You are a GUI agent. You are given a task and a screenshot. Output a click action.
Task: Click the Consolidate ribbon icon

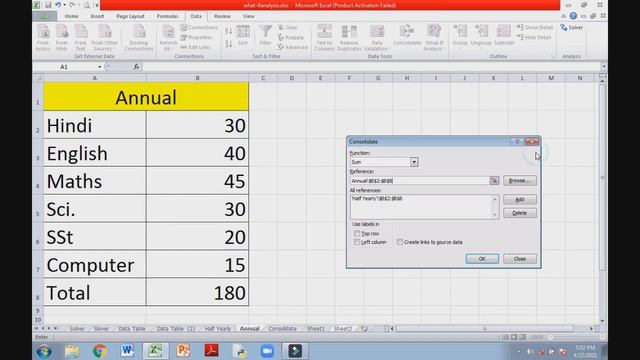[407, 35]
